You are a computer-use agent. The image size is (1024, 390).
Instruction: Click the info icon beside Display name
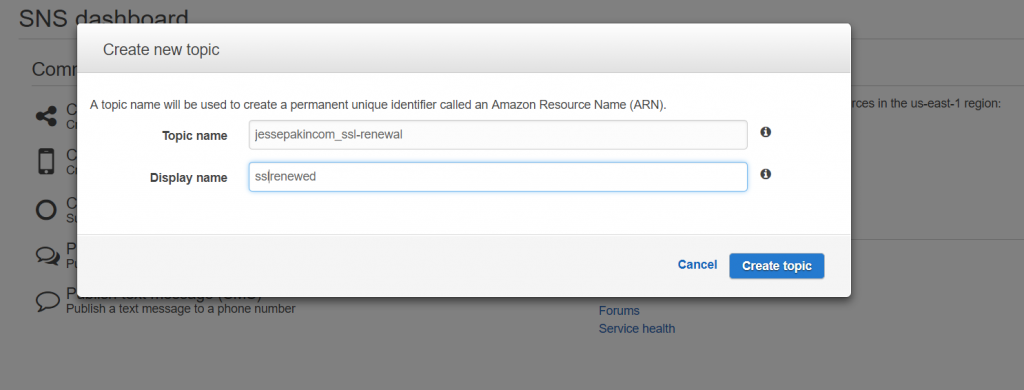[765, 174]
